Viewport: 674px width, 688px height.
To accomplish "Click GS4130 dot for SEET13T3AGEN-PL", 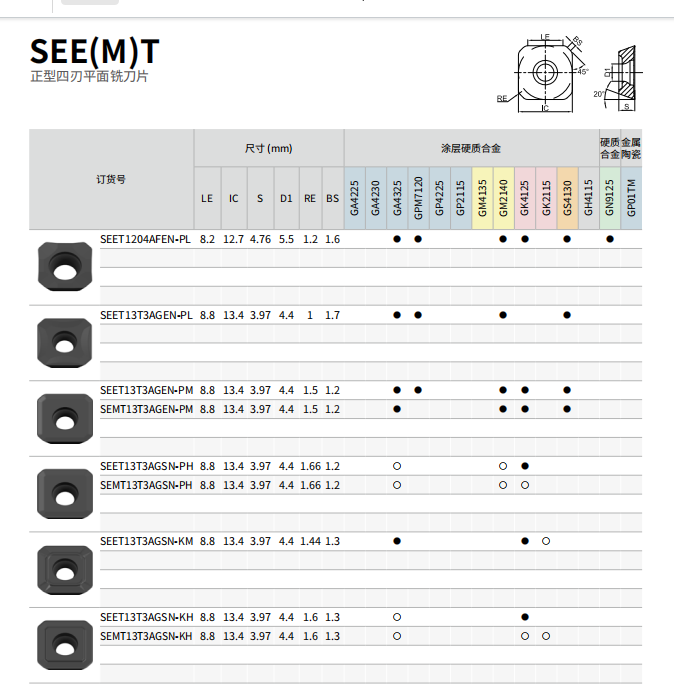I will pos(567,315).
